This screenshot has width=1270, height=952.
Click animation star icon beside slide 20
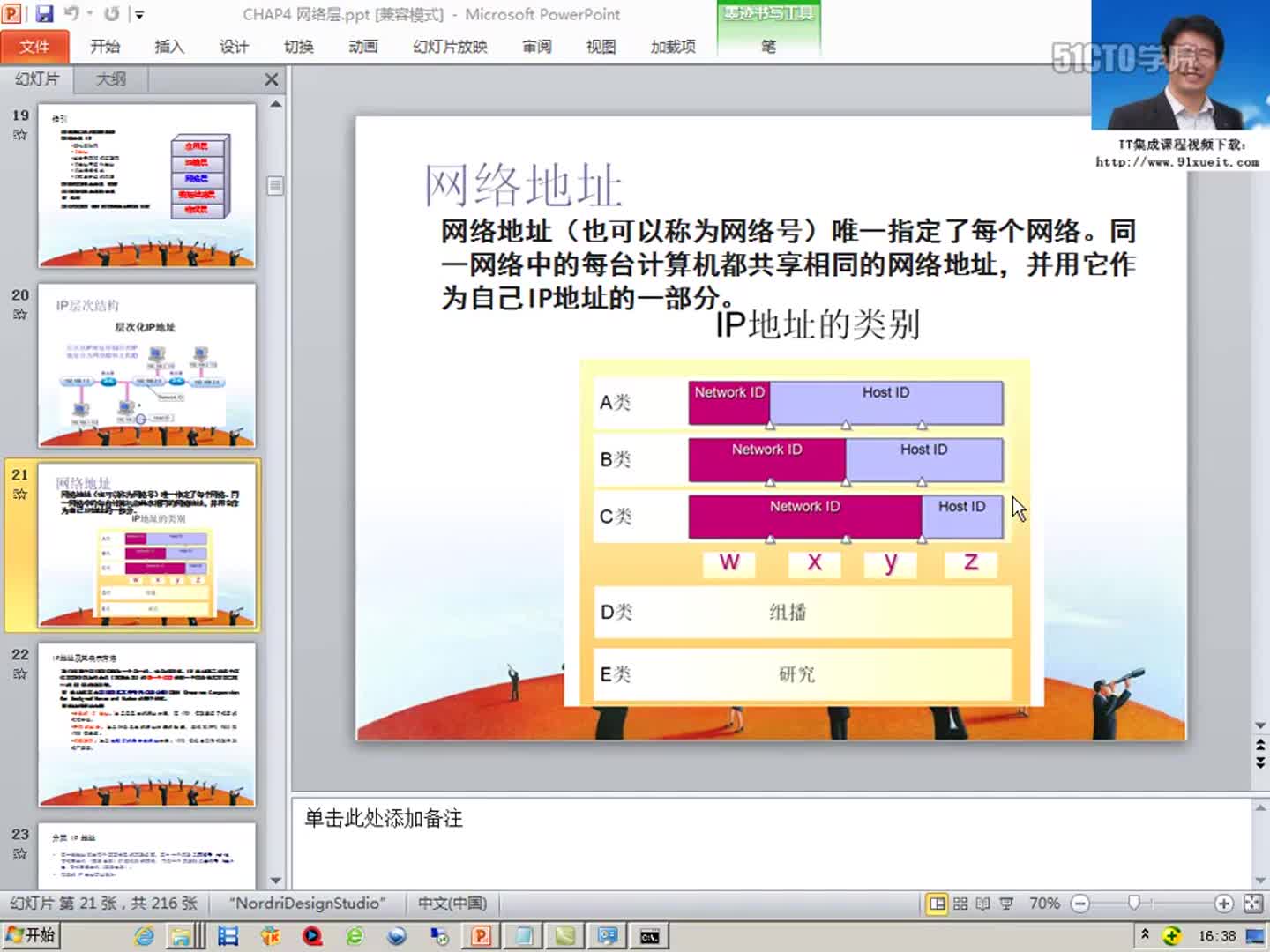(20, 315)
